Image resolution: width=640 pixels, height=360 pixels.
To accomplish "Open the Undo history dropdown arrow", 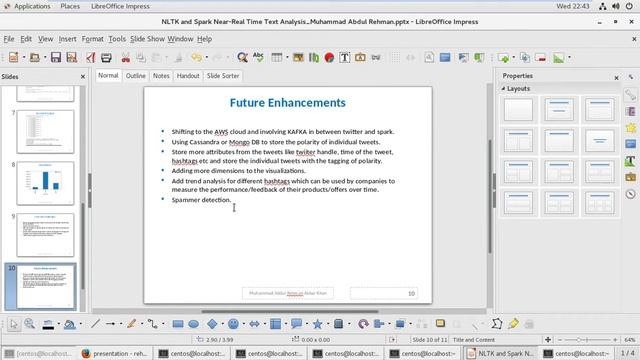I will (206, 58).
